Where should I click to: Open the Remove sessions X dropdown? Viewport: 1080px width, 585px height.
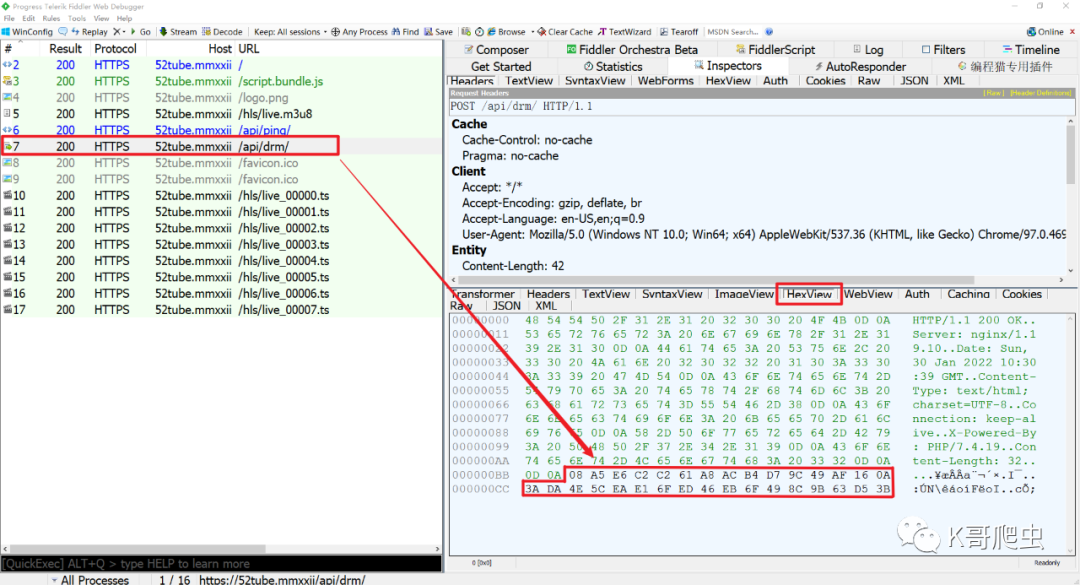tap(120, 32)
